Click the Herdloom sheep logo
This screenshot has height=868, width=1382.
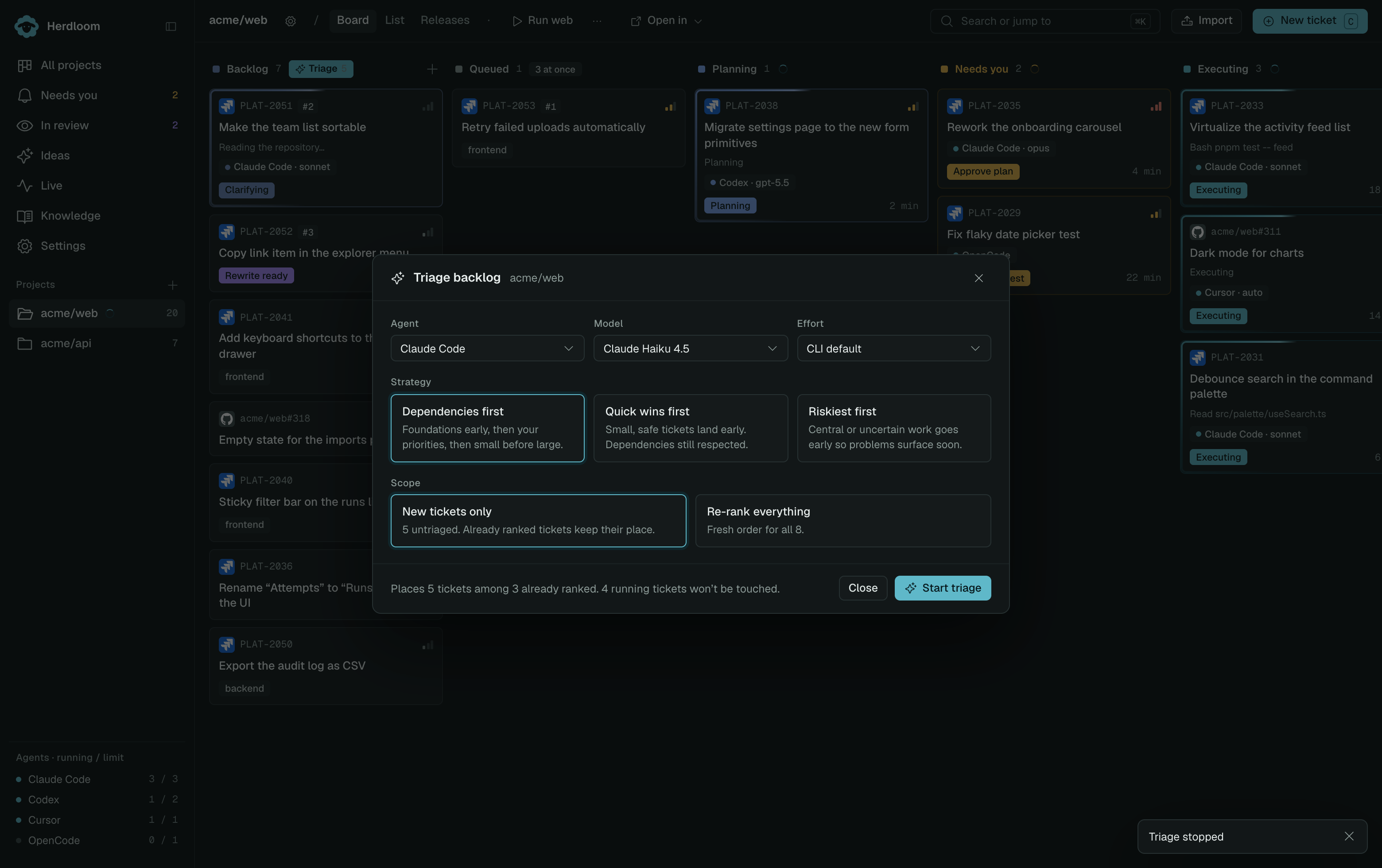pyautogui.click(x=27, y=27)
